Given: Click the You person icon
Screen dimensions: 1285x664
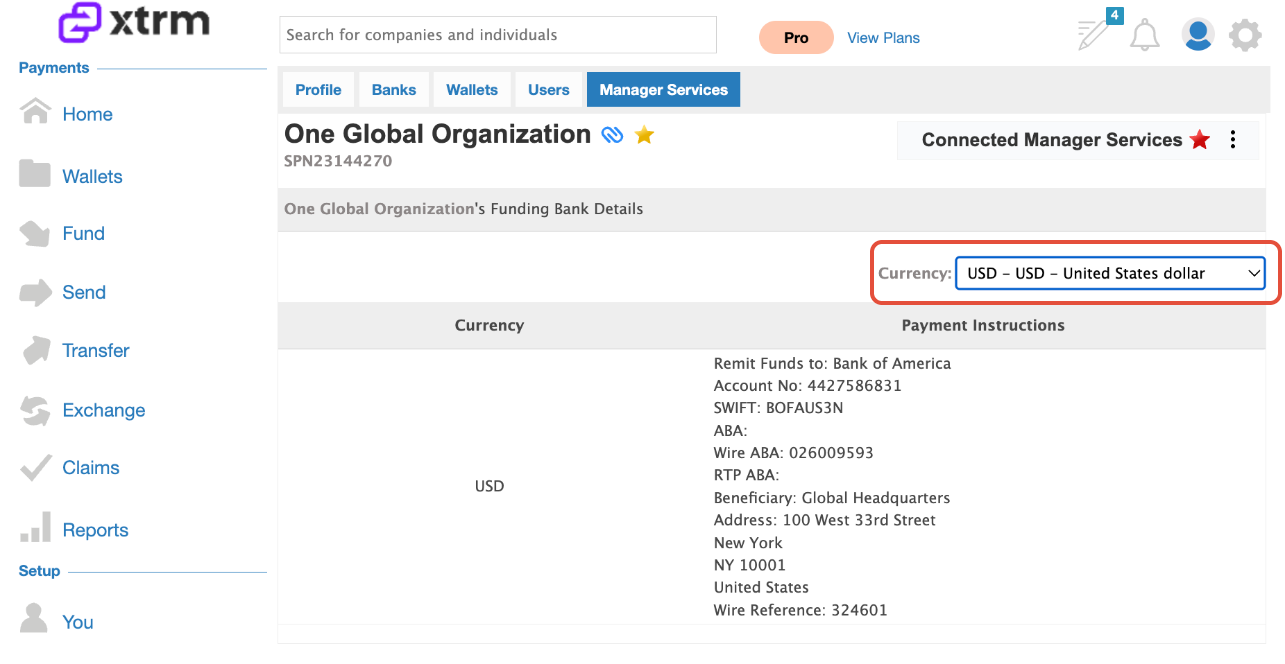Looking at the screenshot, I should [35, 617].
